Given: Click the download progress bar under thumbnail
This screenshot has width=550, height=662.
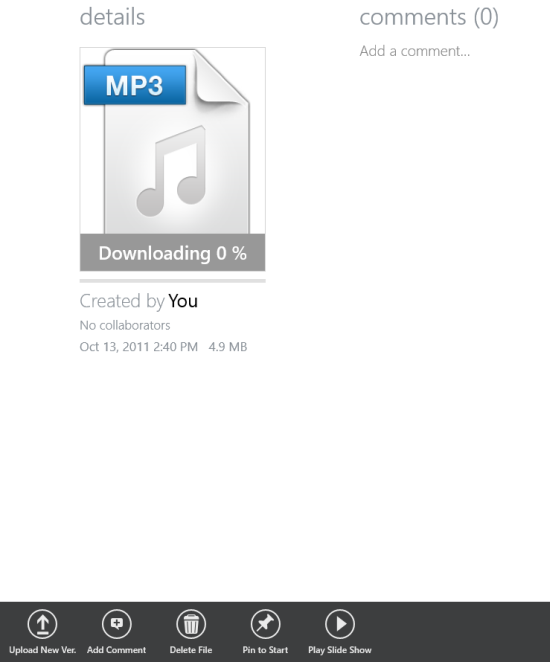Looking at the screenshot, I should [x=173, y=281].
